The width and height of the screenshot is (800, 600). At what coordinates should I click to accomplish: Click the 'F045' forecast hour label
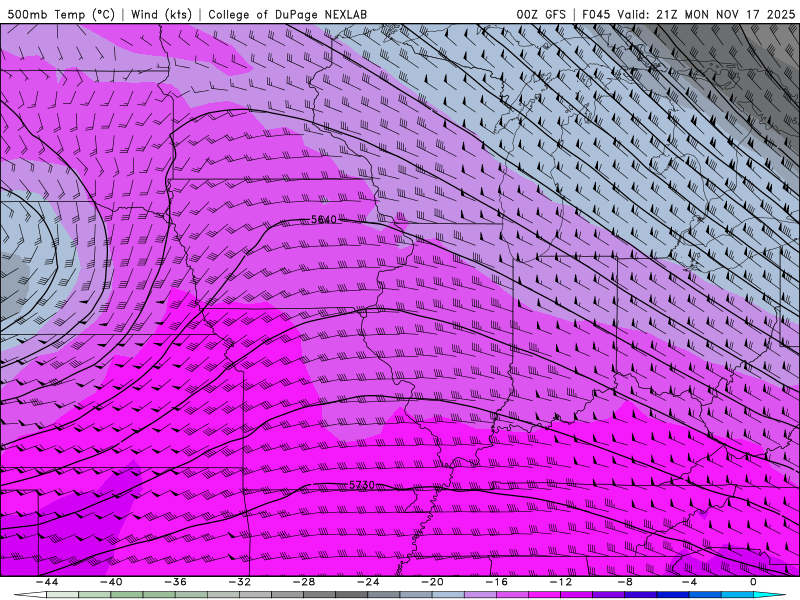click(x=596, y=14)
